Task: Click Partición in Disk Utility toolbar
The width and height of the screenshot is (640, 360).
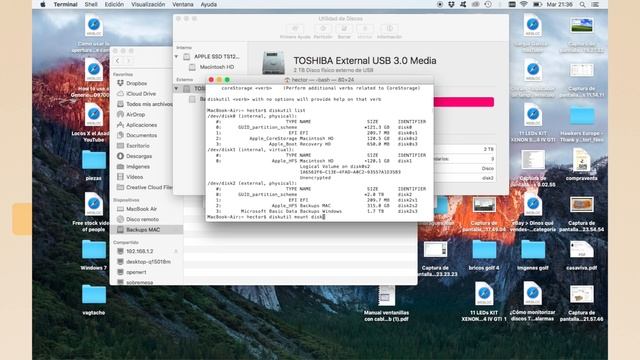Action: (323, 31)
